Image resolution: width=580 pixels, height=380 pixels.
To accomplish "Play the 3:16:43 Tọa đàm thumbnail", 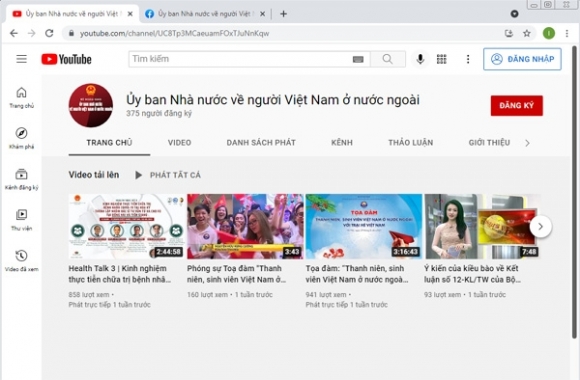I will pos(364,226).
